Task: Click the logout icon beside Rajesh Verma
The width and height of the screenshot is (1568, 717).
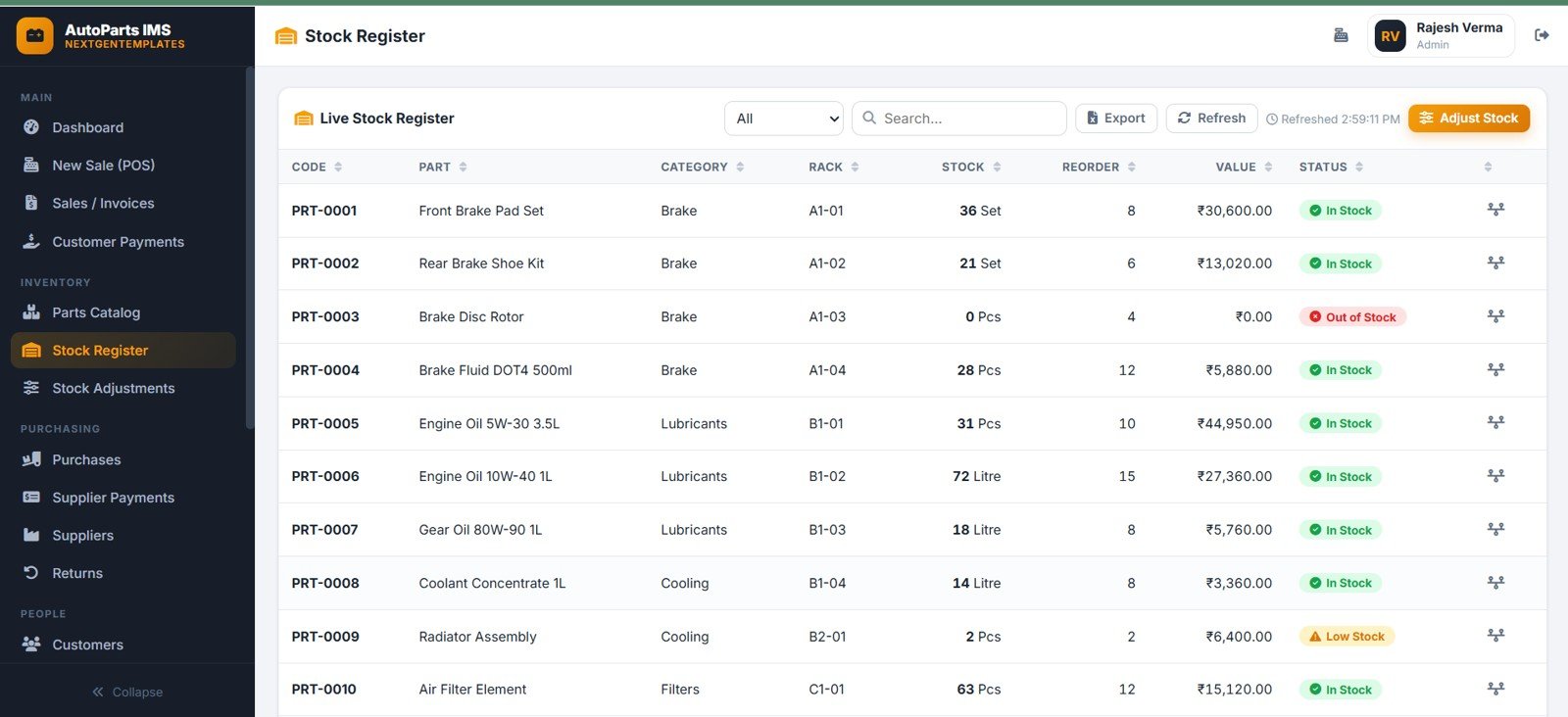Action: coord(1542,35)
